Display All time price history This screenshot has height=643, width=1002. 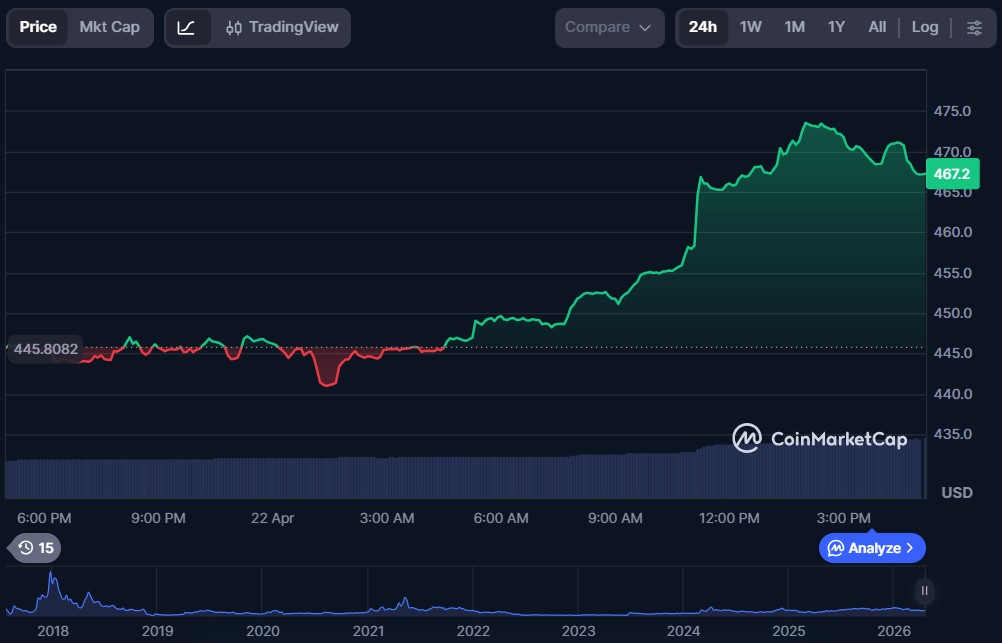877,27
